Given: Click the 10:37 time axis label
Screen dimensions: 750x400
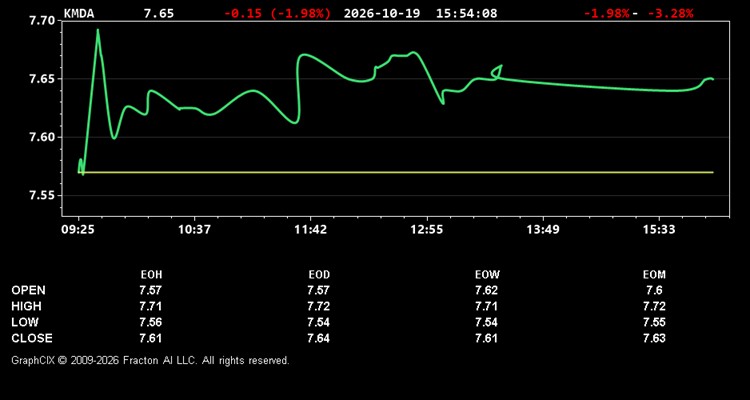Looking at the screenshot, I should (194, 230).
